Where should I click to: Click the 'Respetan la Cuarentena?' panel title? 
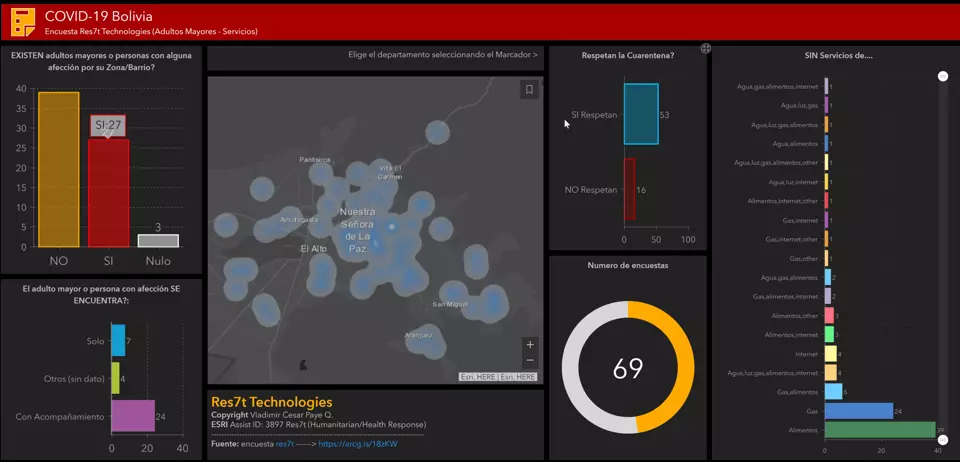click(628, 55)
